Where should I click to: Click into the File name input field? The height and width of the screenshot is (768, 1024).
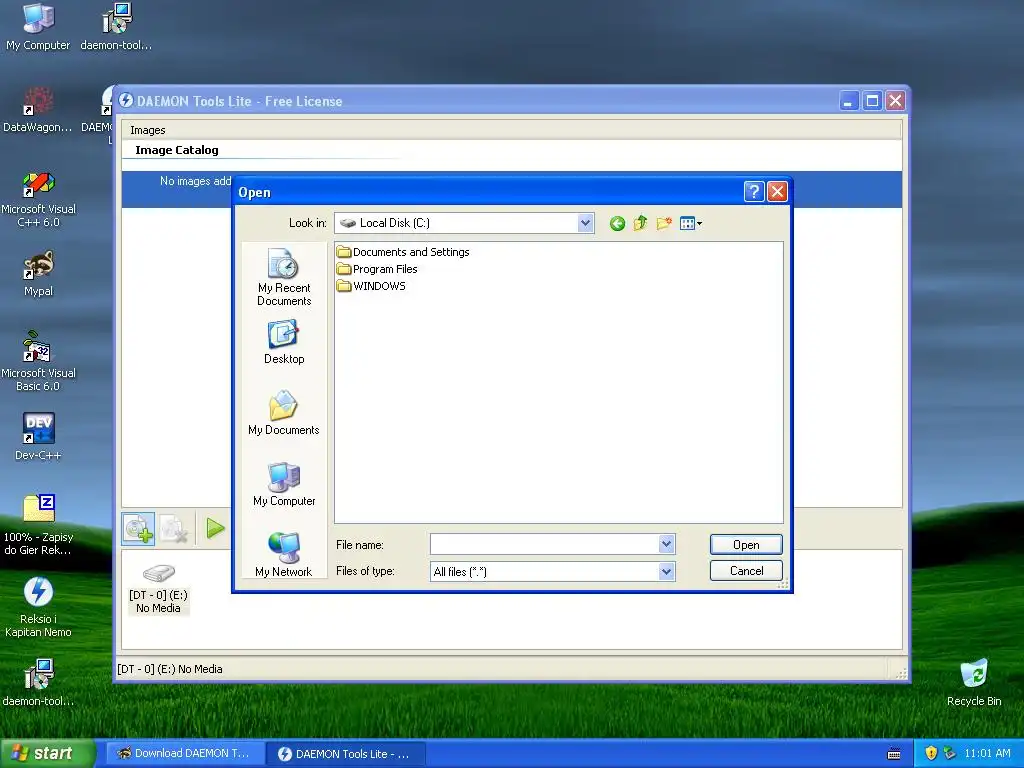point(545,544)
